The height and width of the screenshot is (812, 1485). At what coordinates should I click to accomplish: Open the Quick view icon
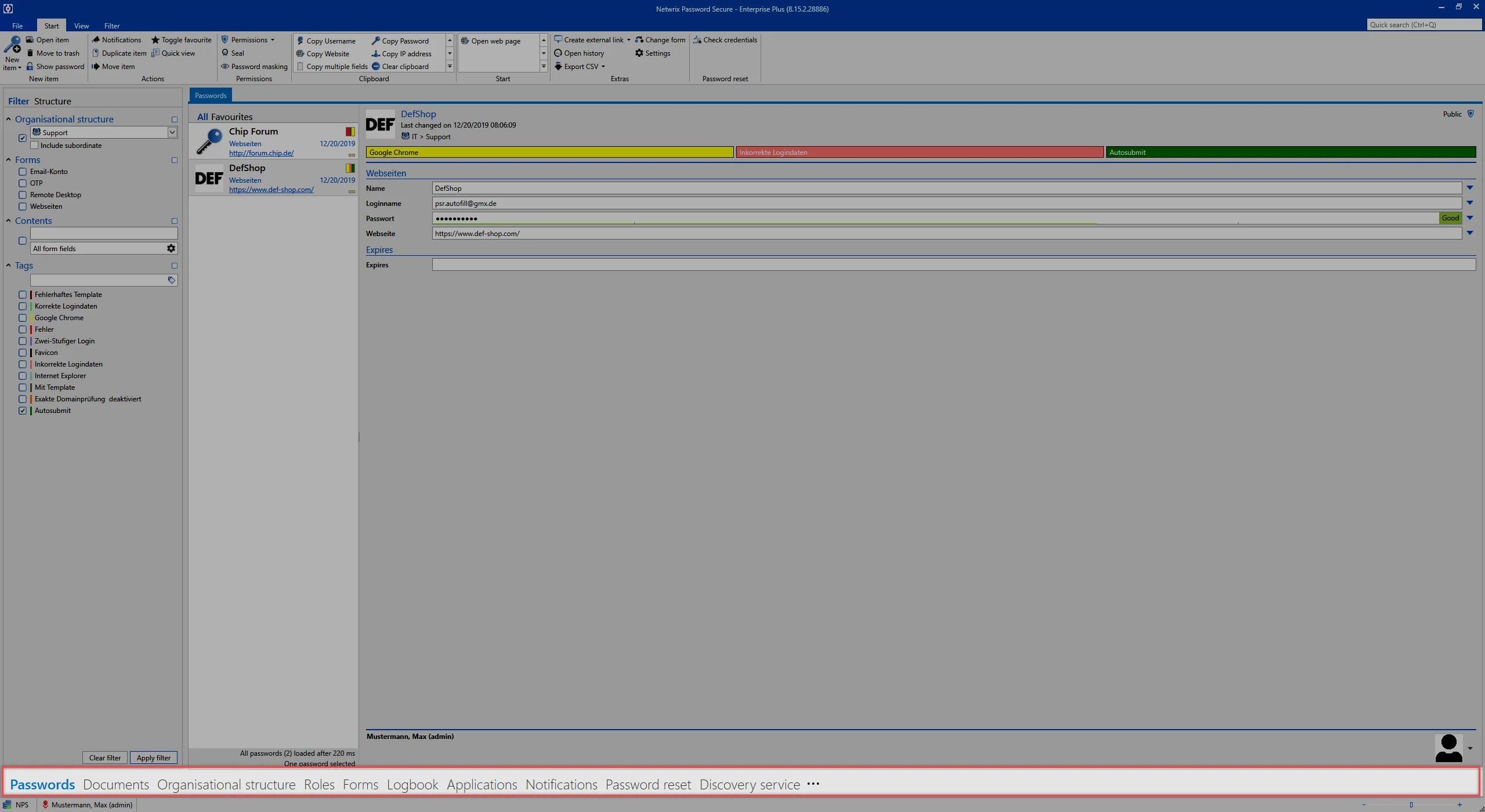point(155,53)
